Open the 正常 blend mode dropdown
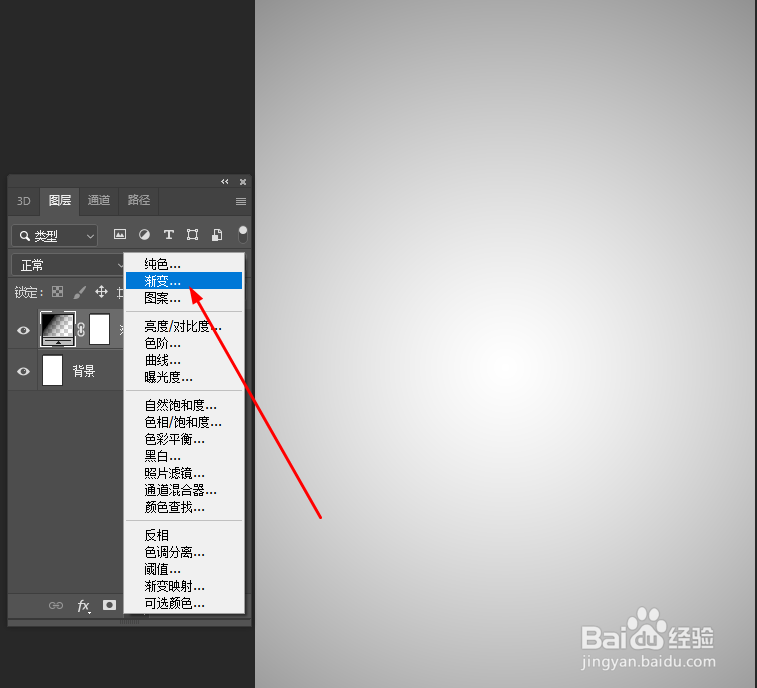This screenshot has width=757, height=688. pyautogui.click(x=68, y=265)
